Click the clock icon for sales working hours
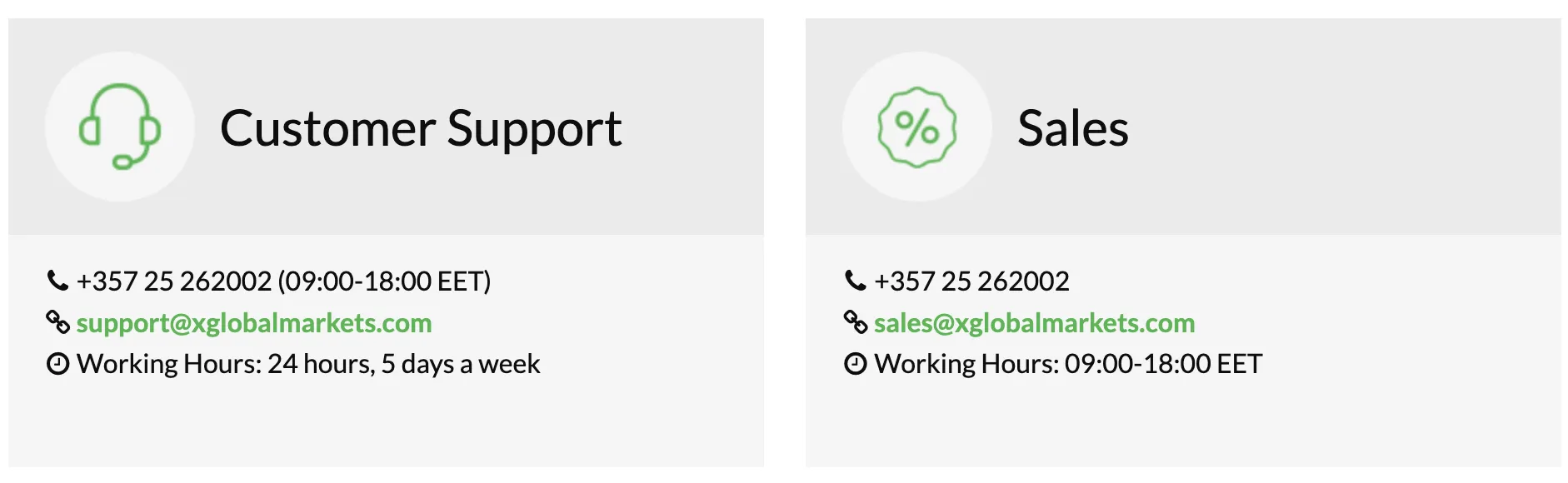1568x483 pixels. [x=856, y=364]
